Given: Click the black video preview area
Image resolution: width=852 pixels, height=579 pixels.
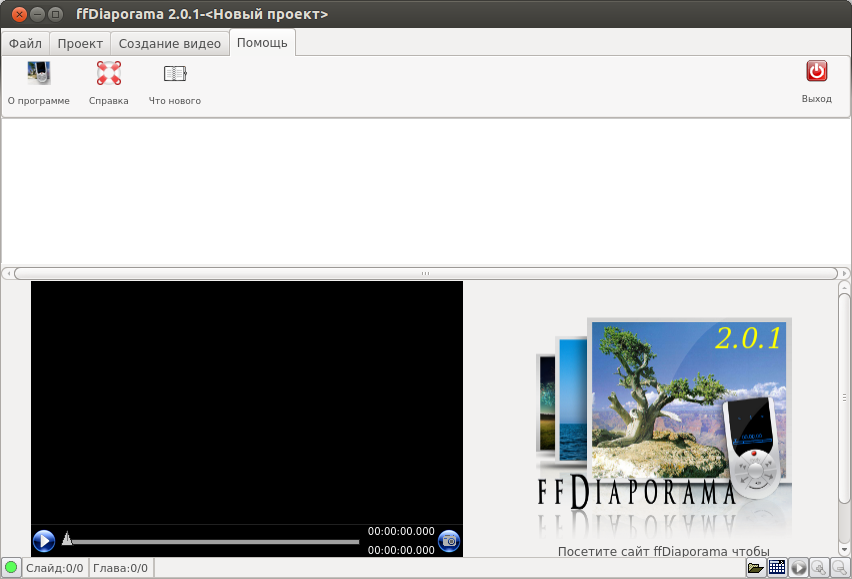Looking at the screenshot, I should [247, 402].
